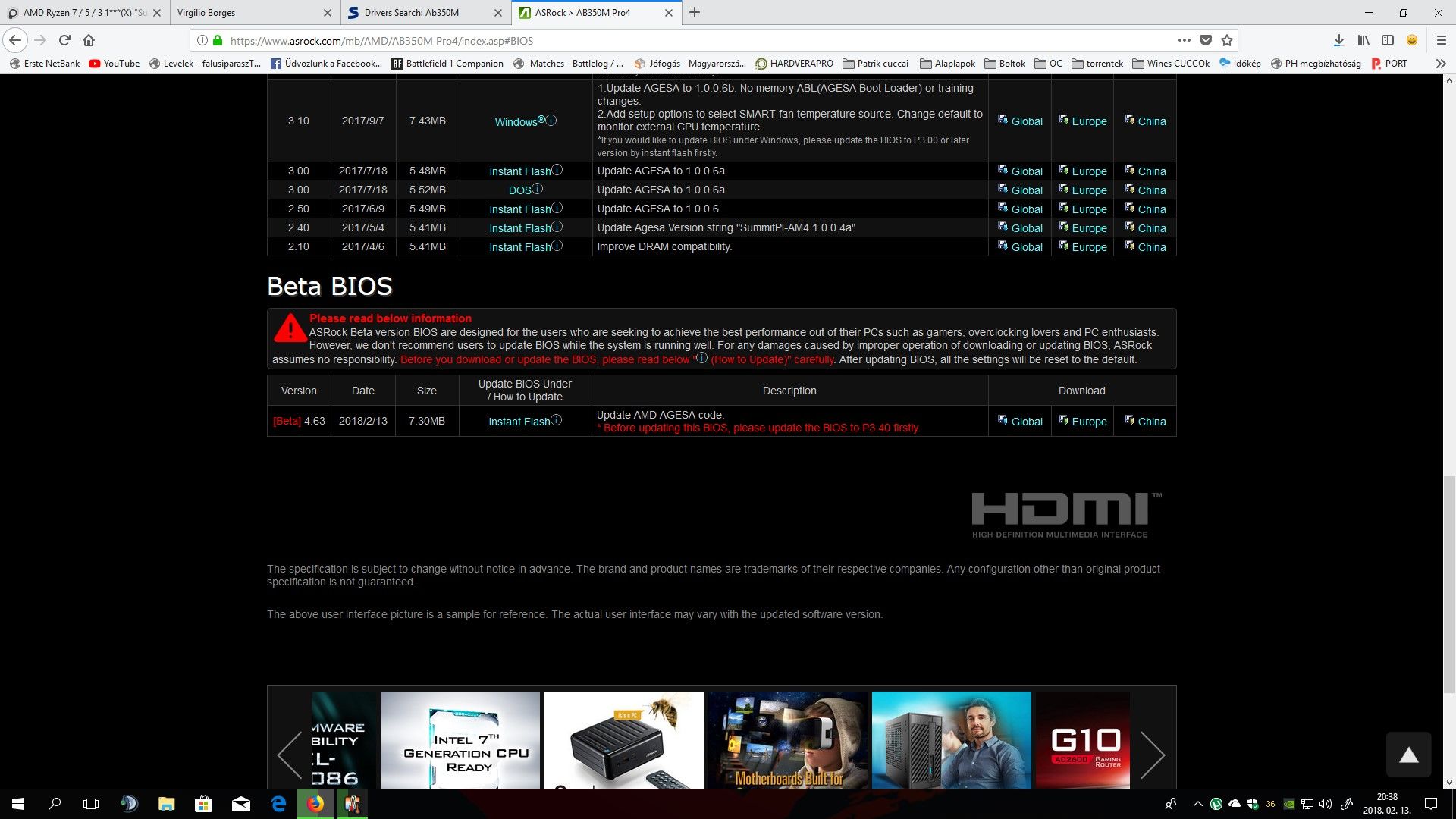This screenshot has width=1456, height=819.
Task: Open Intel 7th Generation CPU Ready banner
Action: tap(460, 739)
